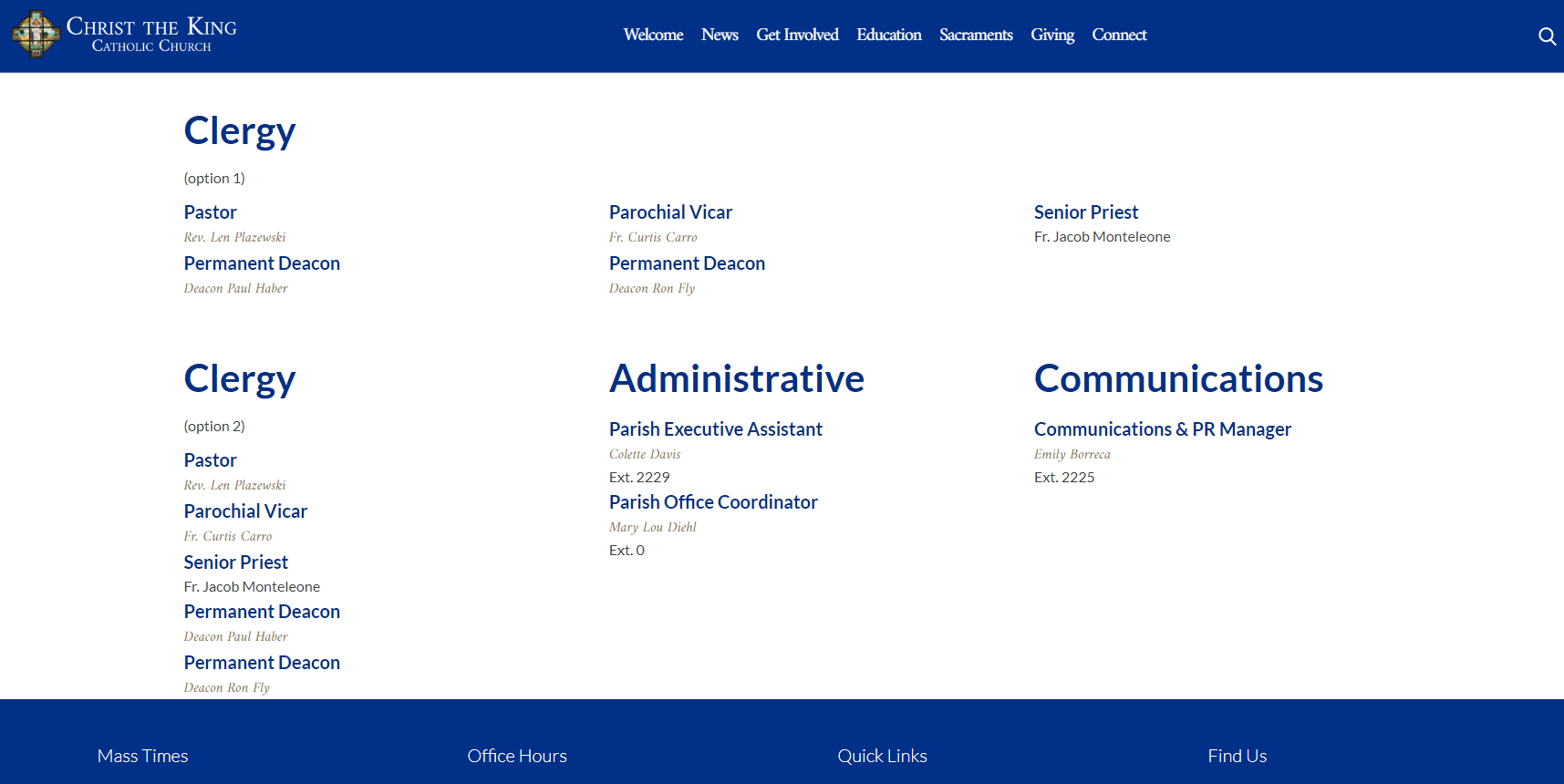
Task: Open the Sacraments navigation item
Action: 976,35
